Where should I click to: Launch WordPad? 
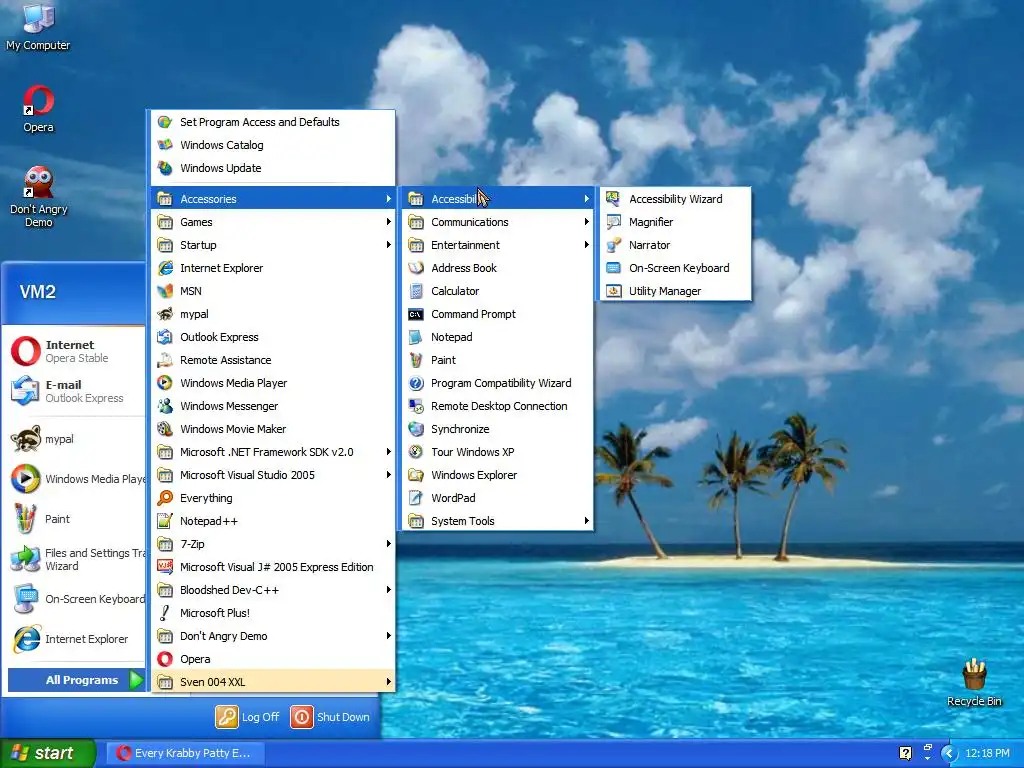coord(498,498)
